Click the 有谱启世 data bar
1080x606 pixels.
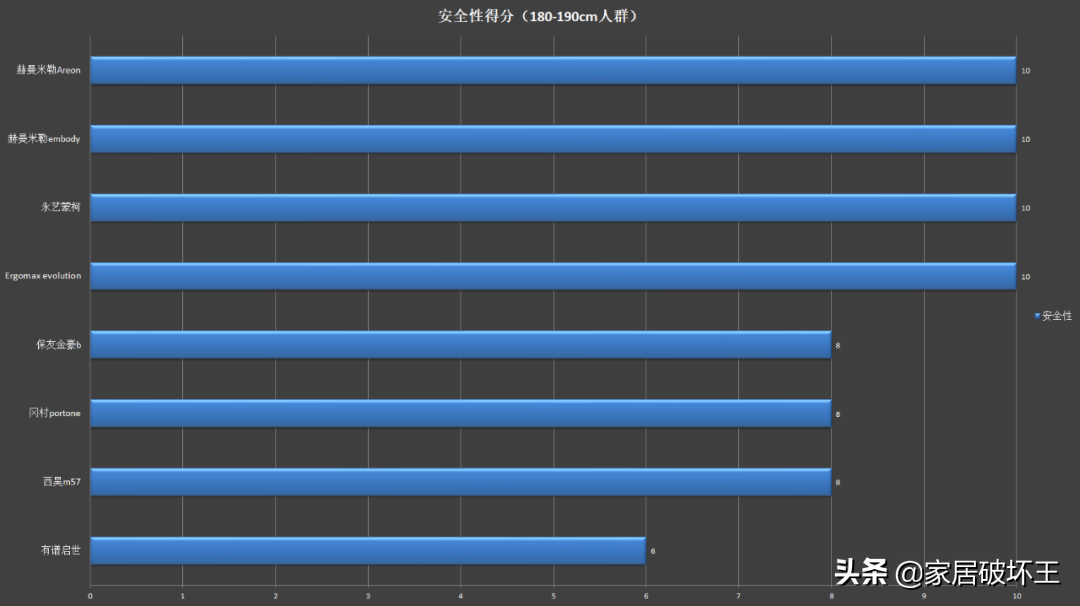click(368, 551)
